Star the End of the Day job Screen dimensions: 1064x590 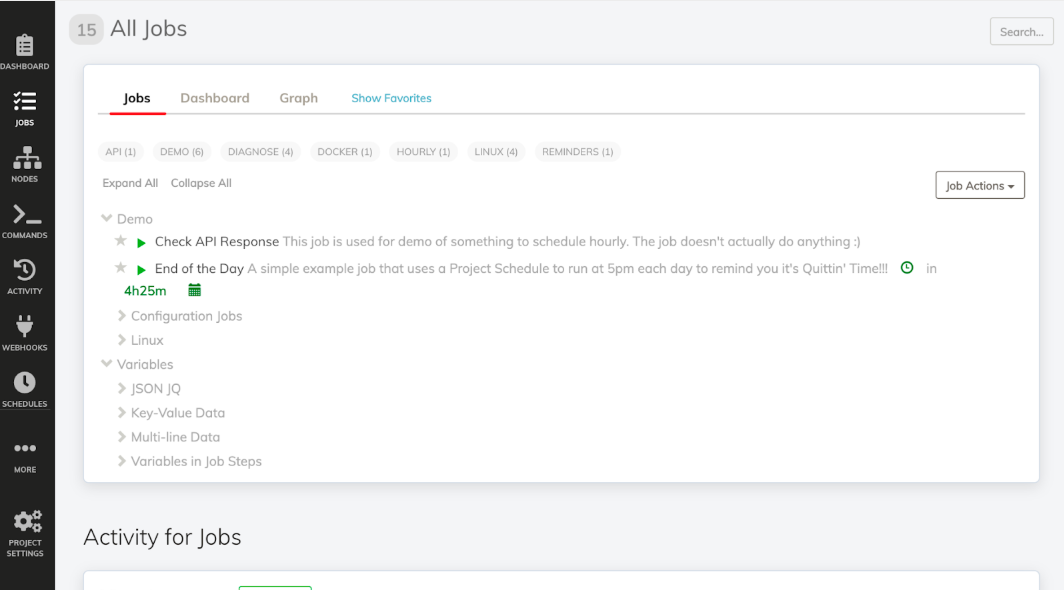[x=121, y=268]
